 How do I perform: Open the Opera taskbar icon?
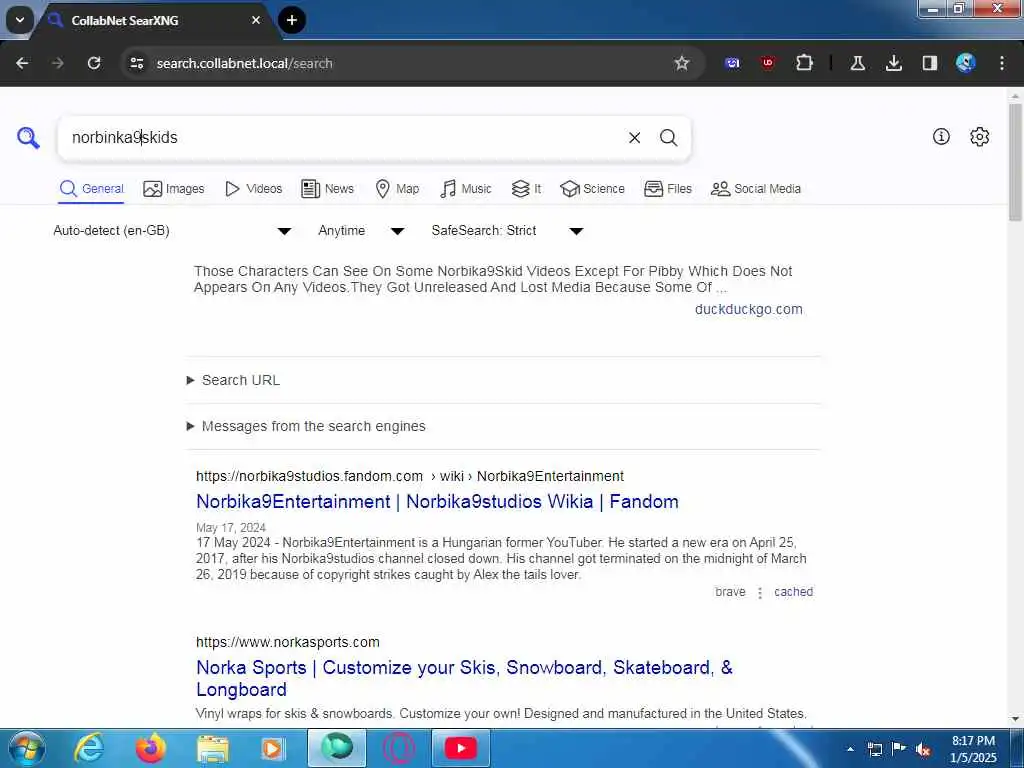pyautogui.click(x=399, y=748)
